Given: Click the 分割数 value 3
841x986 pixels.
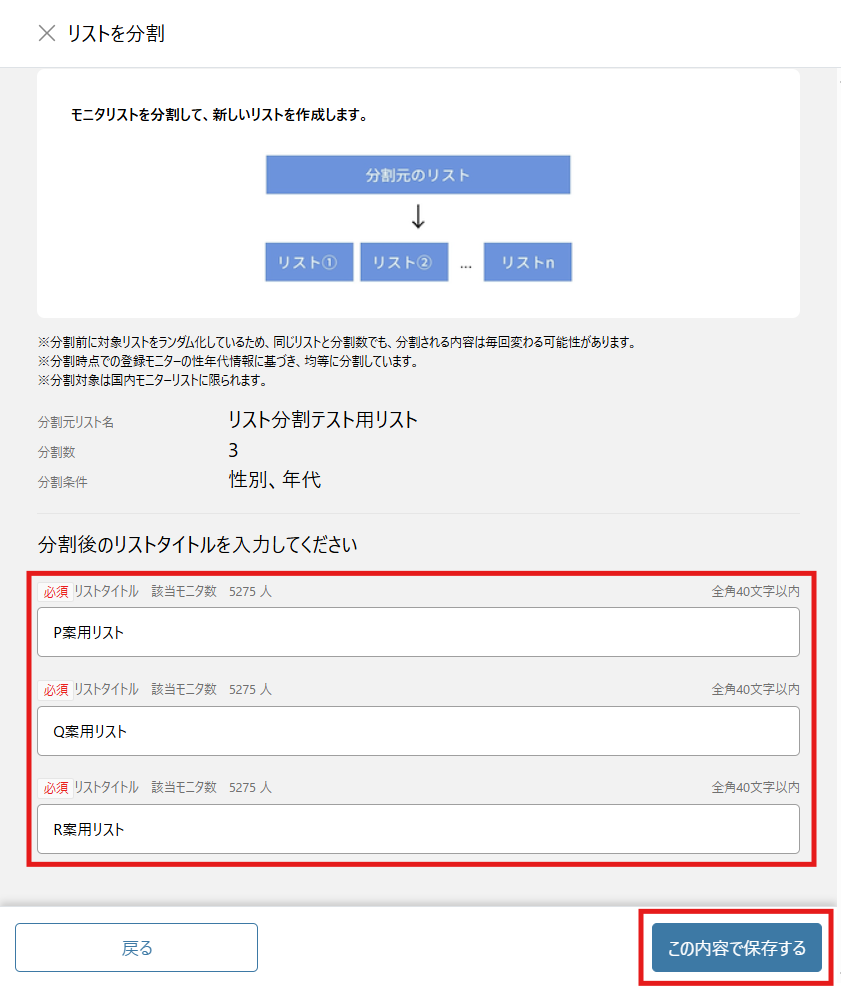Looking at the screenshot, I should pos(233,450).
